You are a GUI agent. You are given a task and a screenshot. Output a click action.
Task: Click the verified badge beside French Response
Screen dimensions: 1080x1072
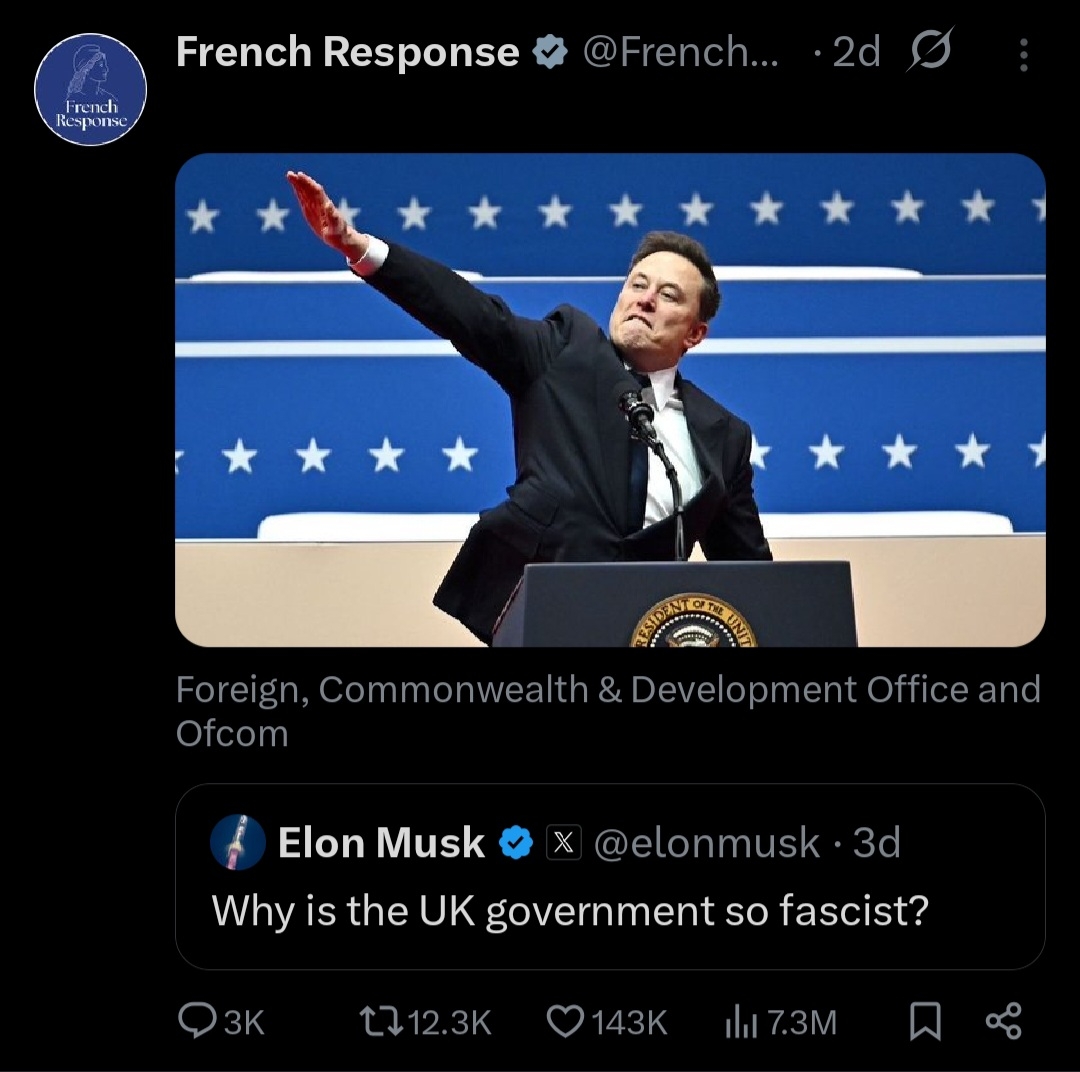pyautogui.click(x=549, y=53)
